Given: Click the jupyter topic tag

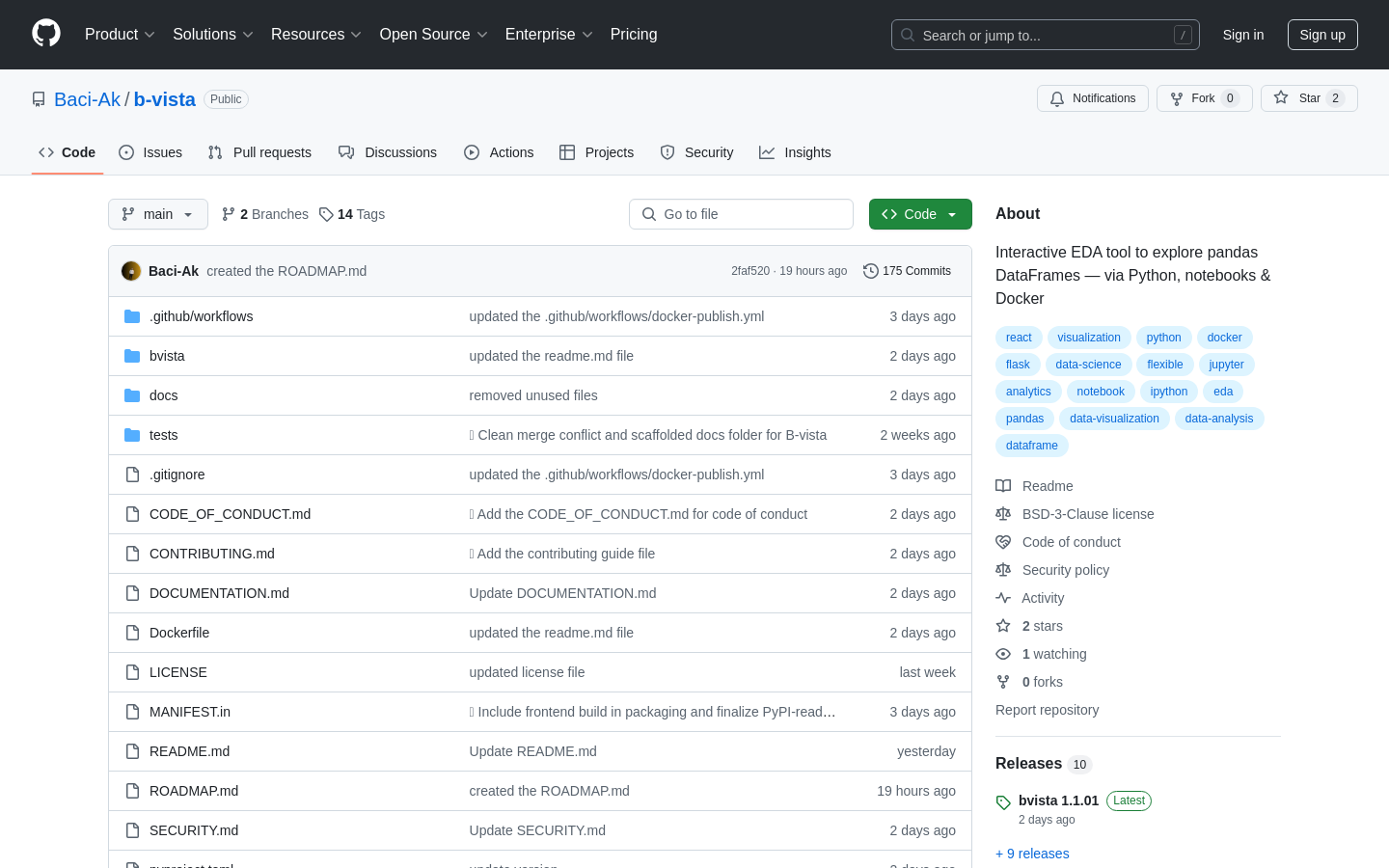Looking at the screenshot, I should [1226, 365].
